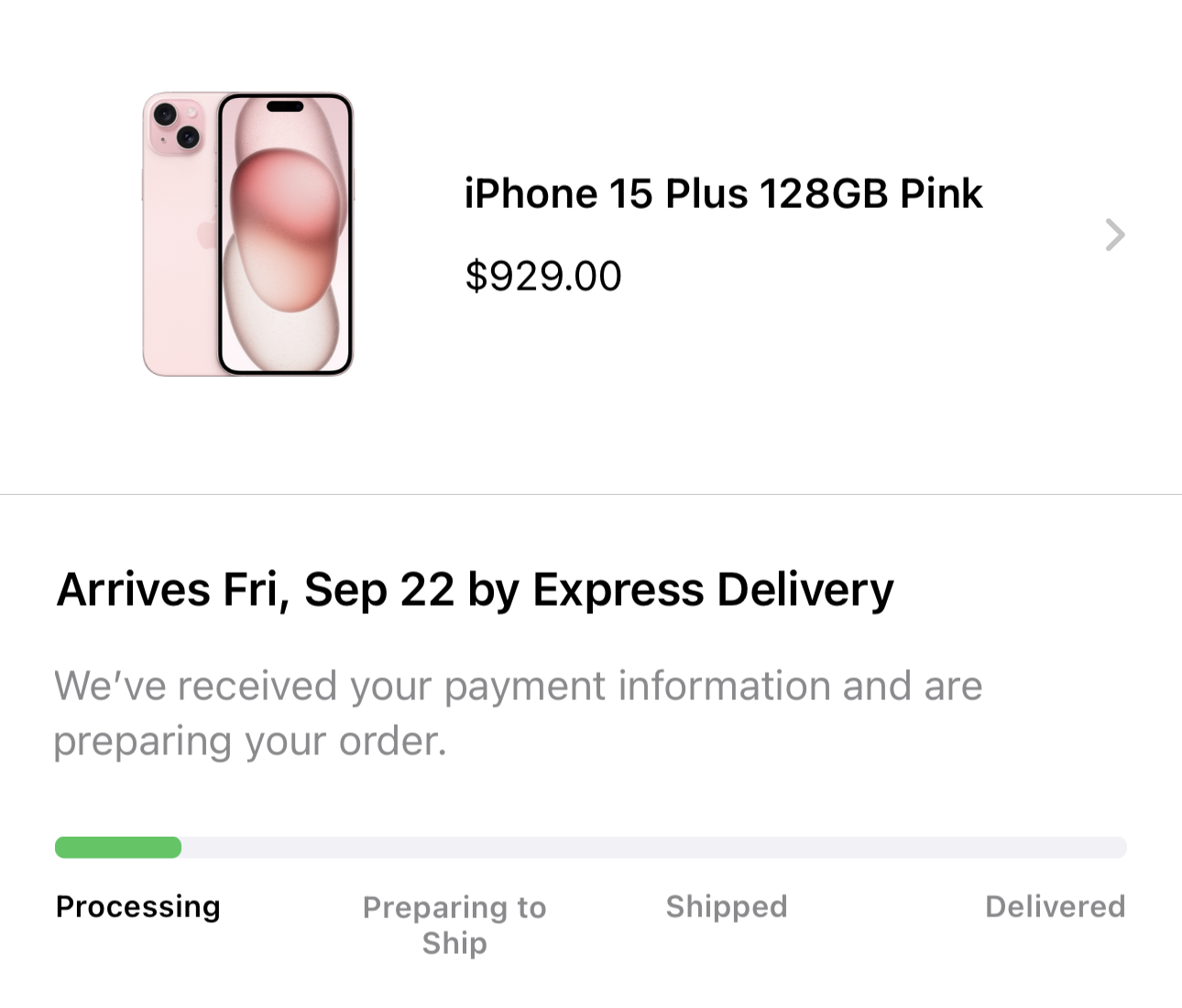Click the "We've received your payment information" message
1182x1008 pixels.
click(518, 686)
